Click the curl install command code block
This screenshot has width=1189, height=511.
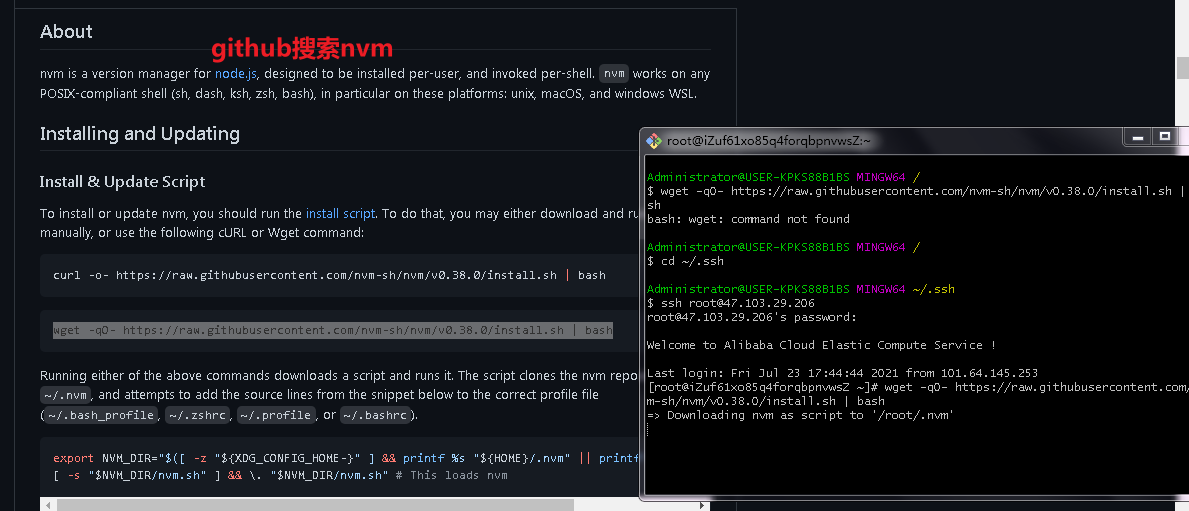coord(329,275)
